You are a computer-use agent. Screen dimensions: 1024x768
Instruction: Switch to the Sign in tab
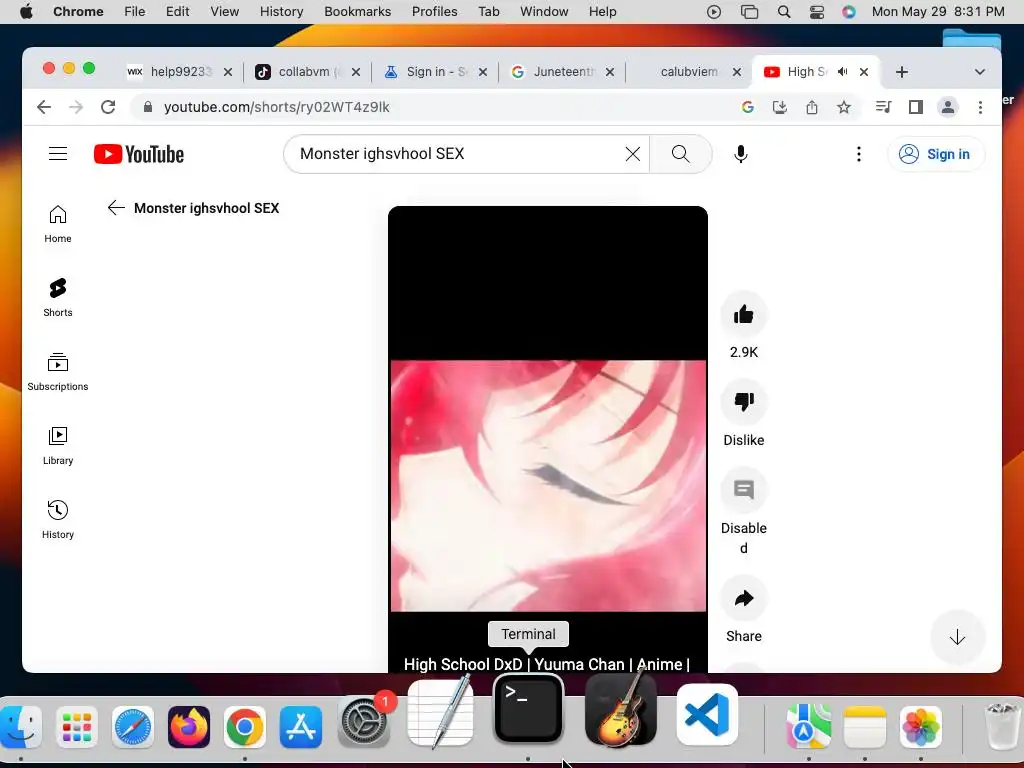click(434, 72)
